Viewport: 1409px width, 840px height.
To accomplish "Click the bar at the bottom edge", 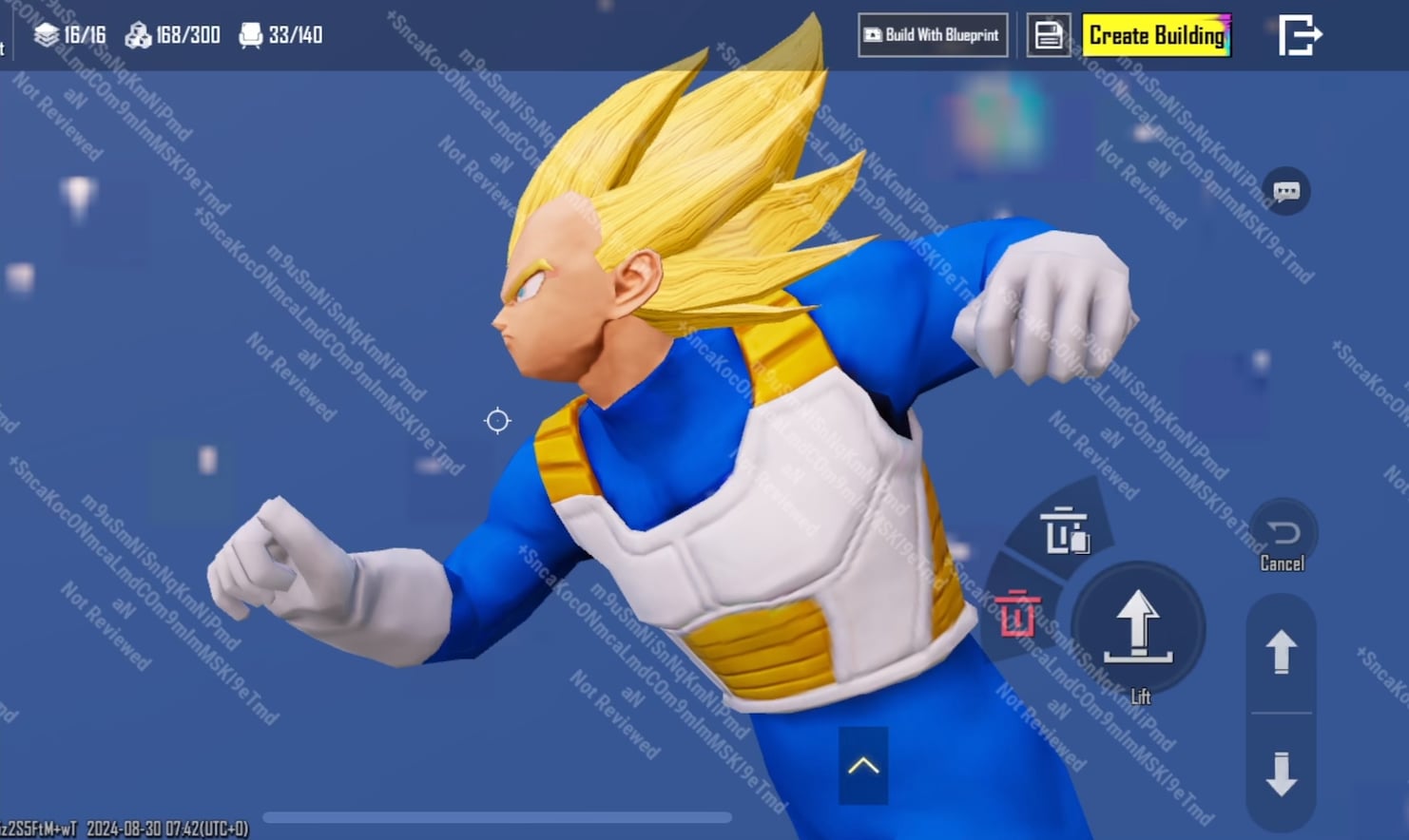I will [497, 817].
